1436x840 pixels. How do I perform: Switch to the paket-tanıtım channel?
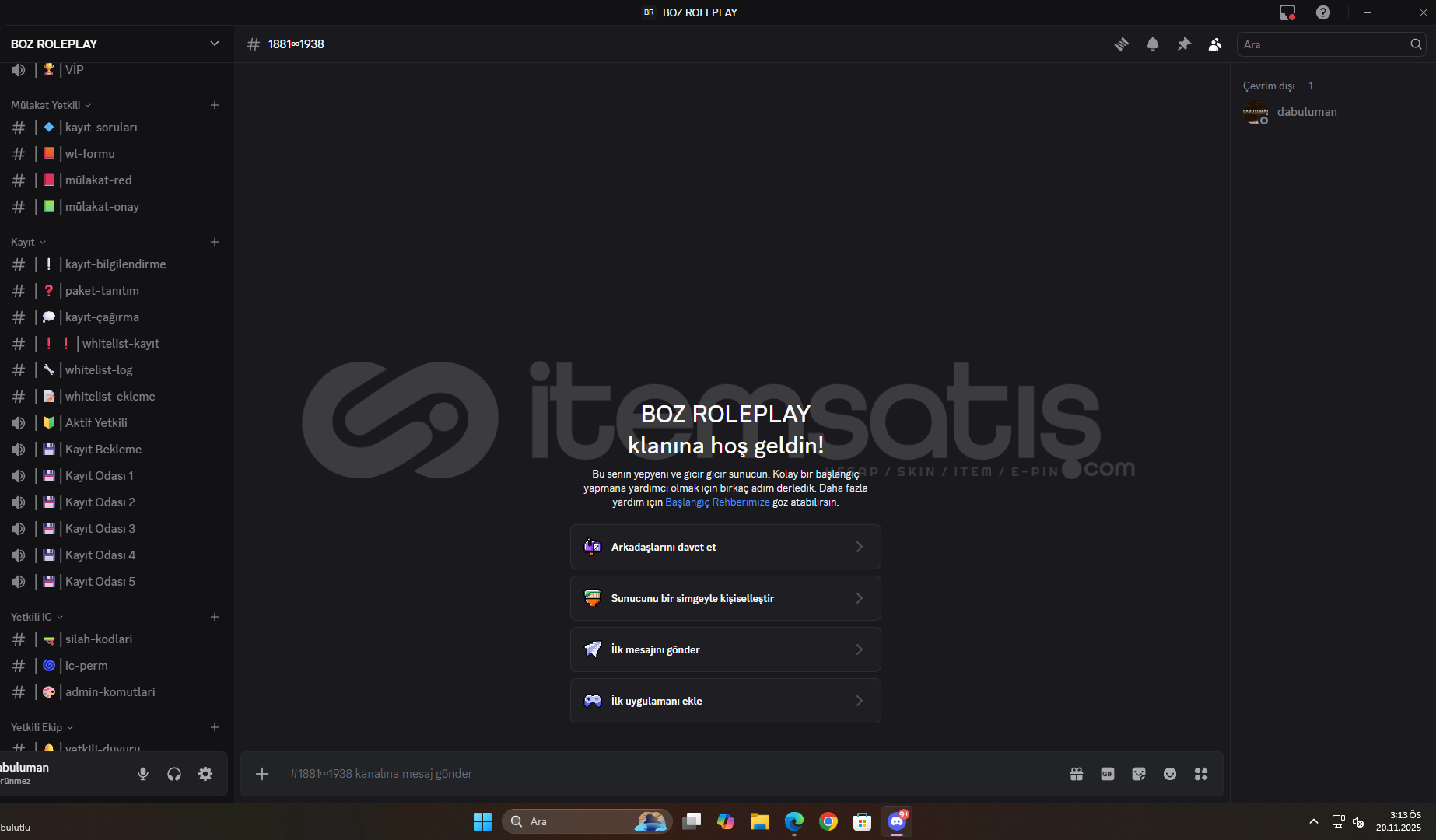coord(114,291)
